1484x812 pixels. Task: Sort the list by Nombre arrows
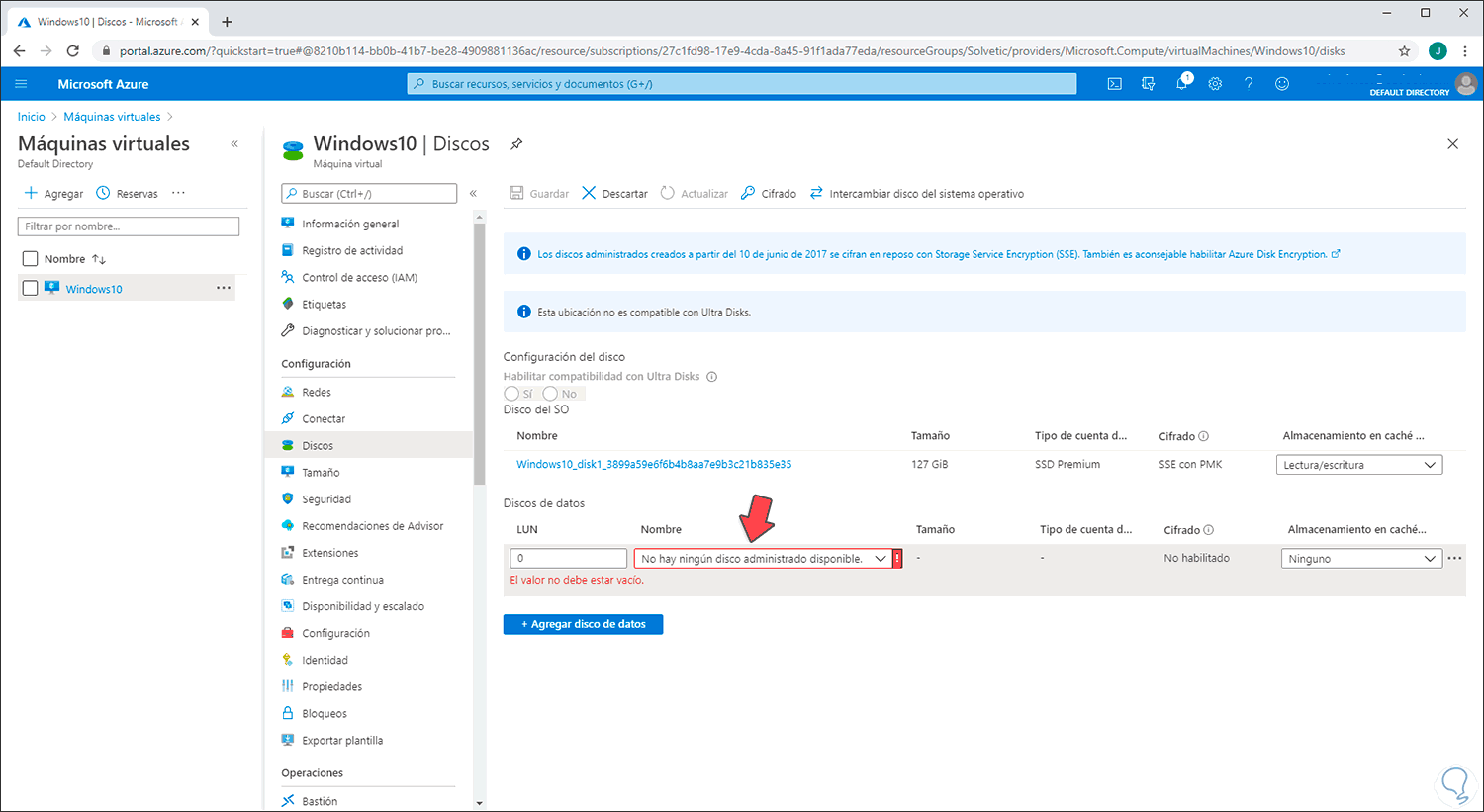pos(99,259)
